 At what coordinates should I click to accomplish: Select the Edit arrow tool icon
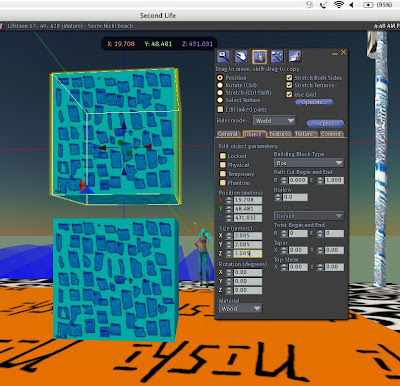(259, 56)
